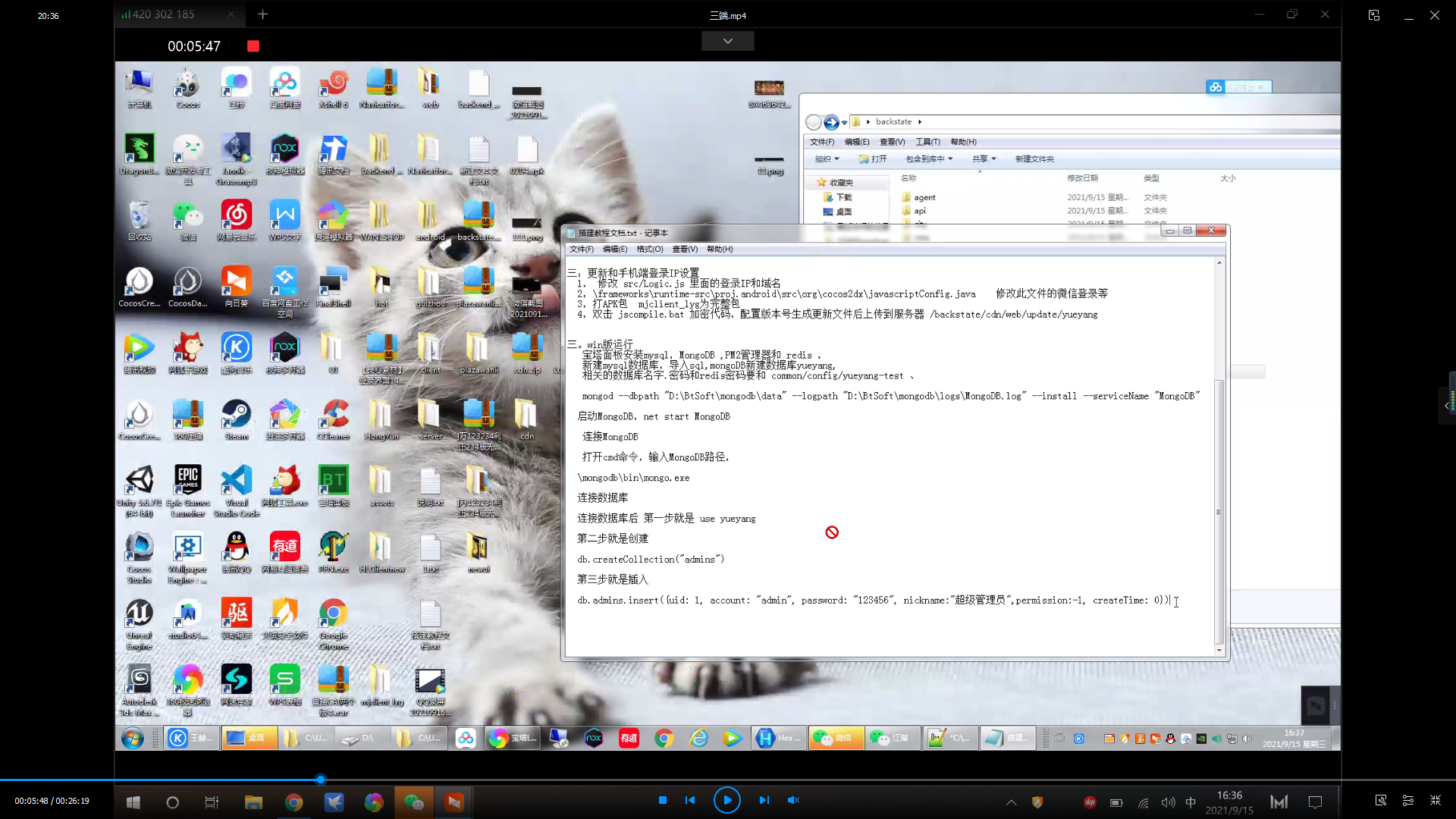Skip to next video
1456x819 pixels.
click(764, 800)
